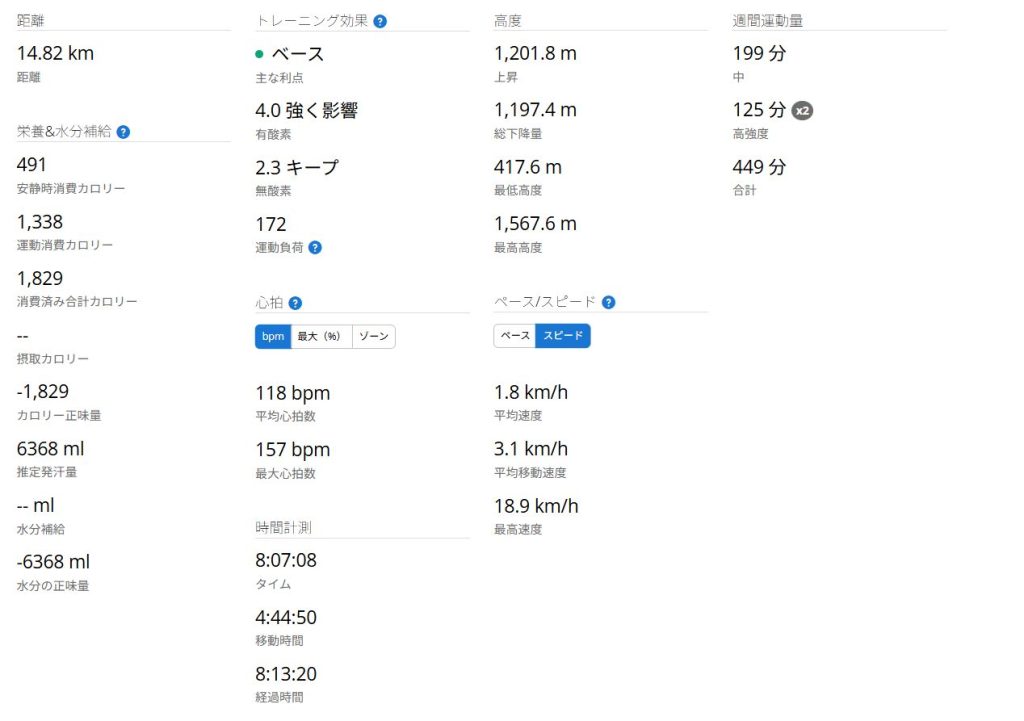Click the green dot beside ベース

259,54
